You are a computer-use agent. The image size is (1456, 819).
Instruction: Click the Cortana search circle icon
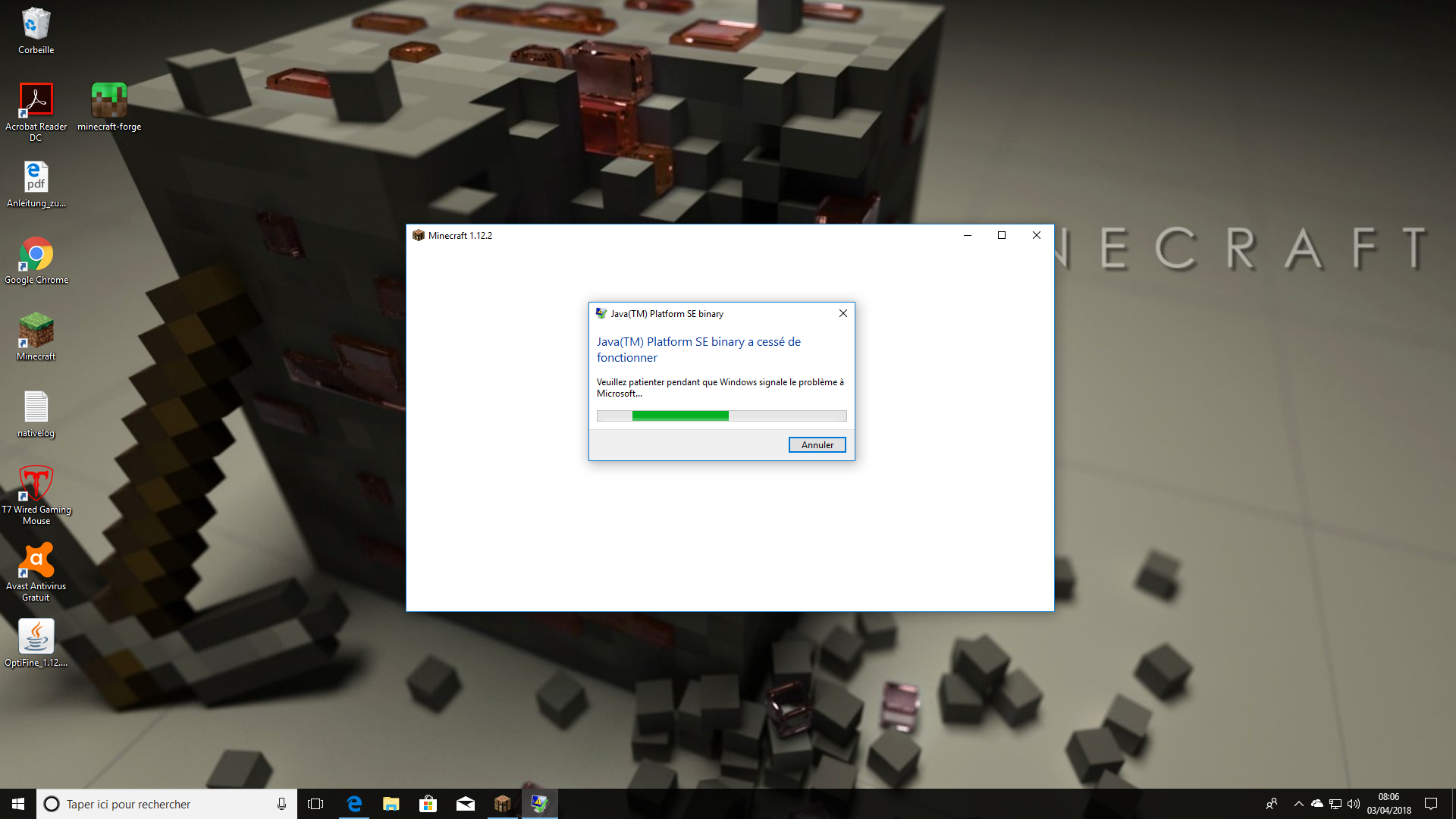(52, 804)
